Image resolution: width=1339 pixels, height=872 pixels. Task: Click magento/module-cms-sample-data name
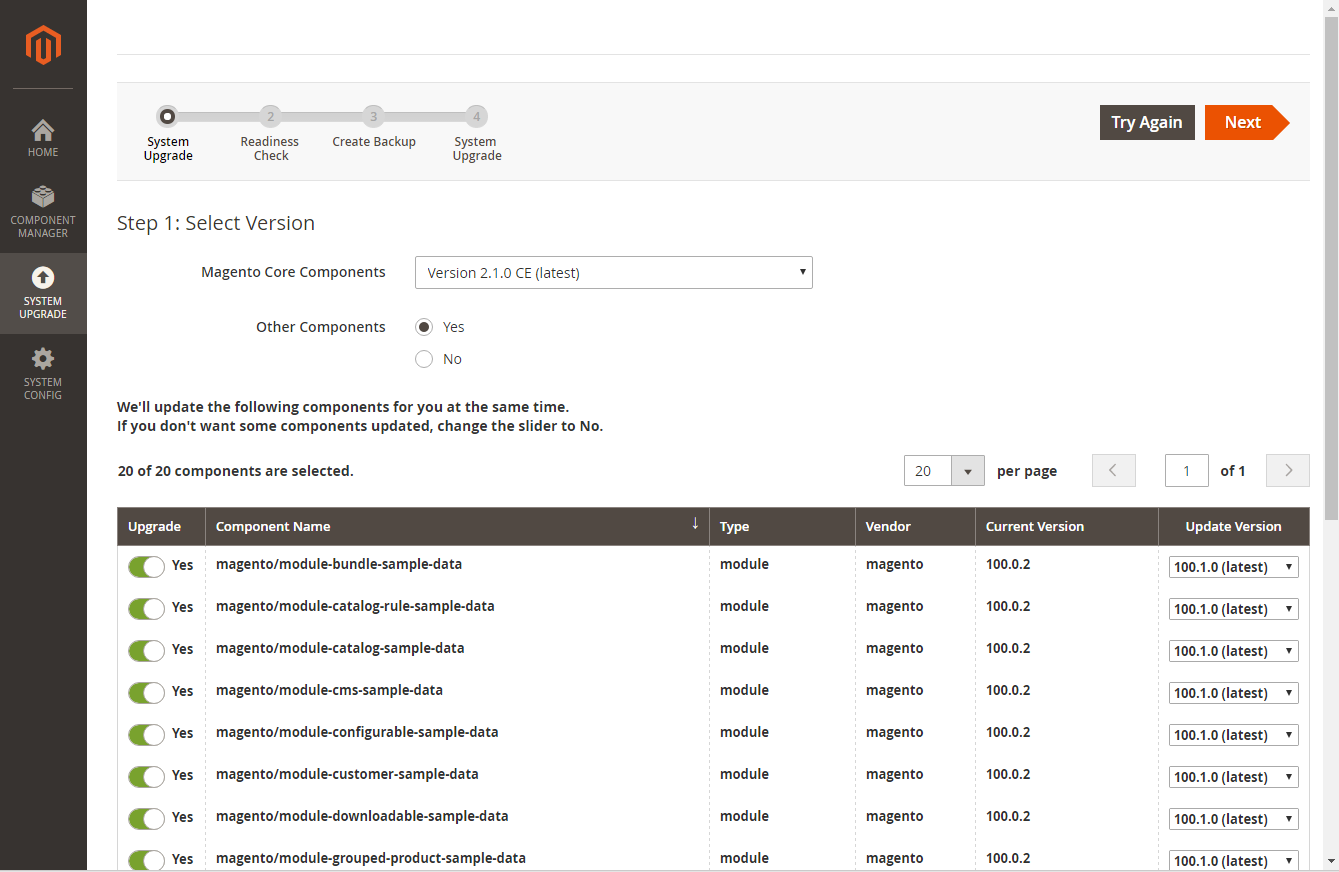click(329, 690)
